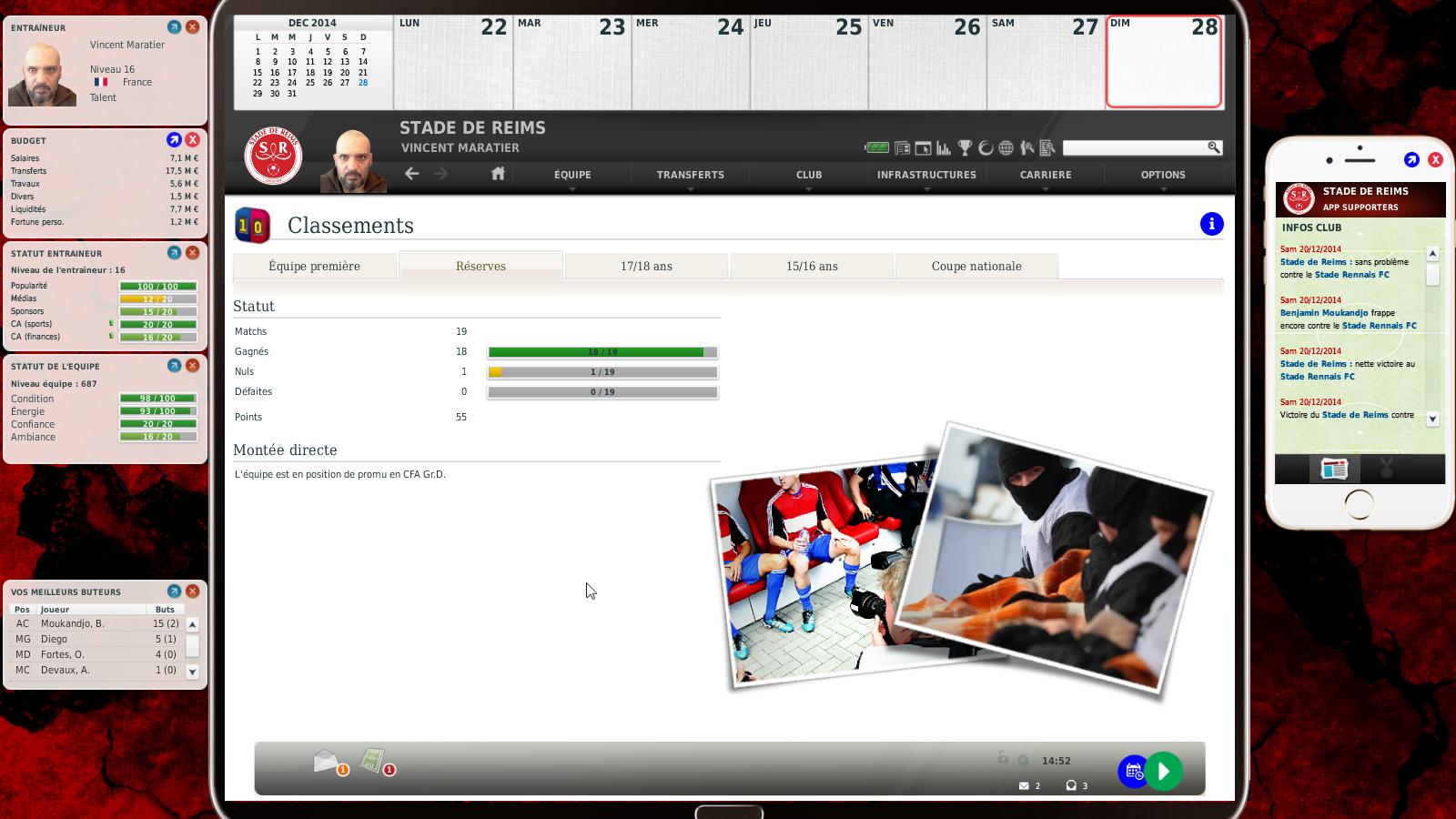Open the Coupe nationale tab
This screenshot has width=1456, height=819.
pos(976,266)
